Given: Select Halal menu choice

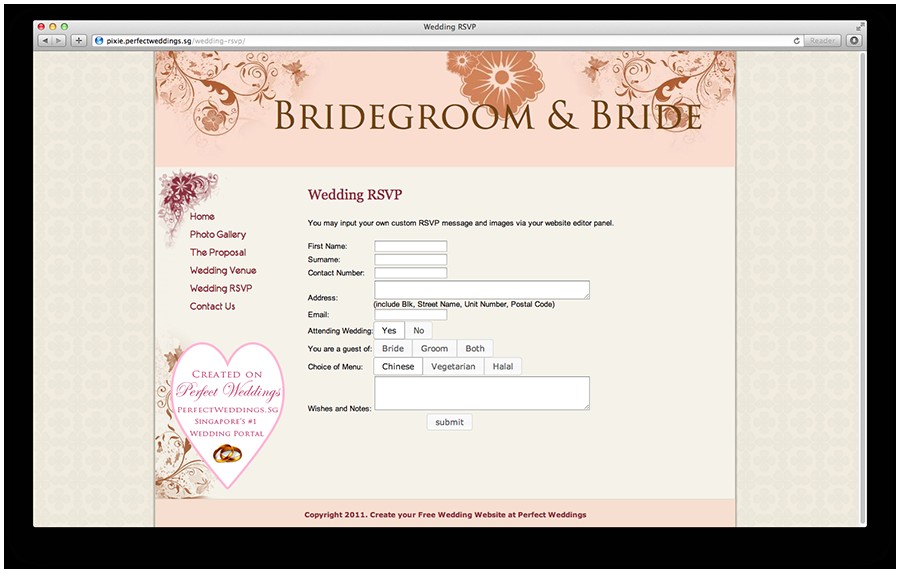Looking at the screenshot, I should [503, 367].
